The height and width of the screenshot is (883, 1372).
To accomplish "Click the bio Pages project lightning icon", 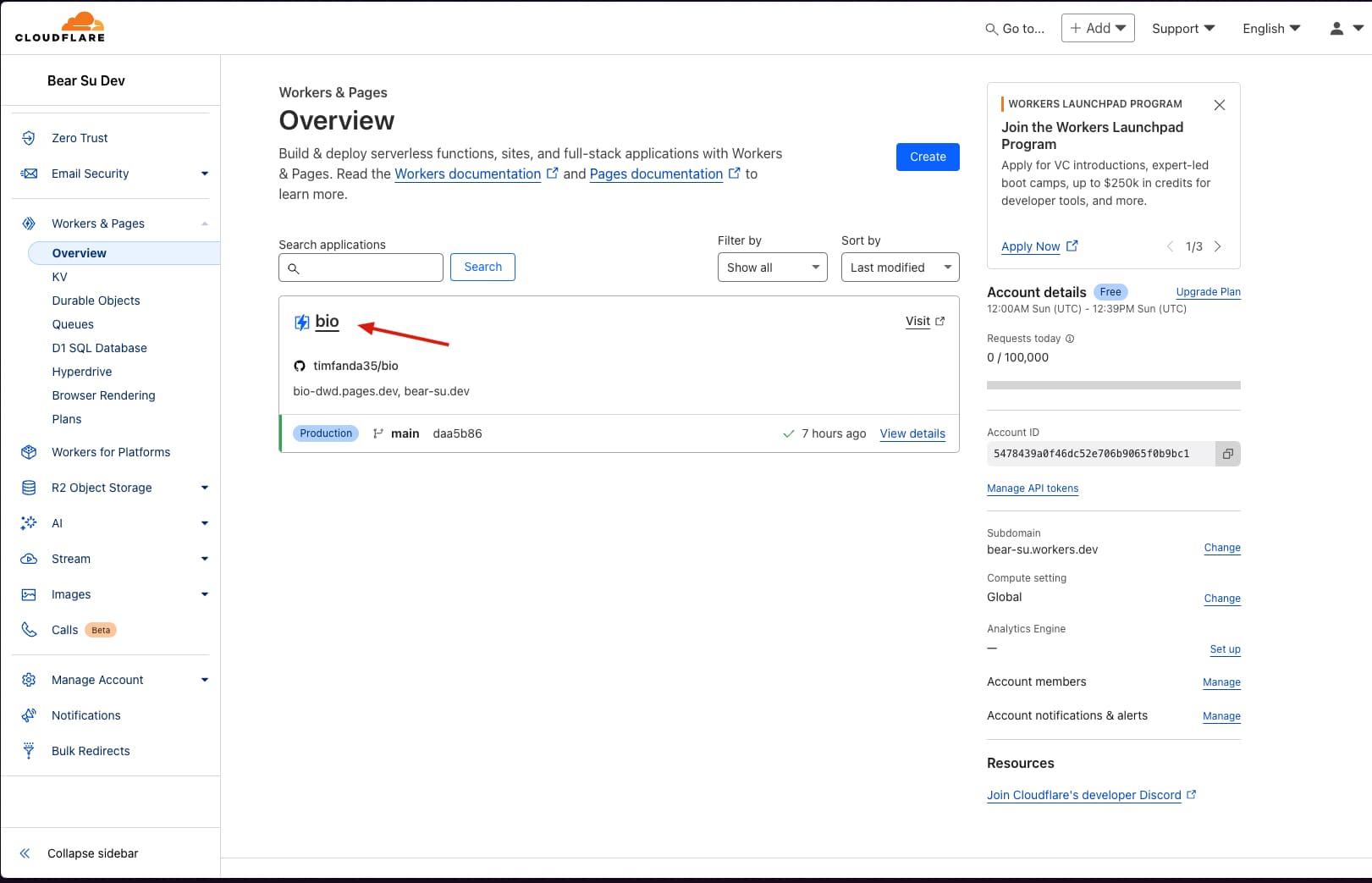I will pyautogui.click(x=301, y=322).
